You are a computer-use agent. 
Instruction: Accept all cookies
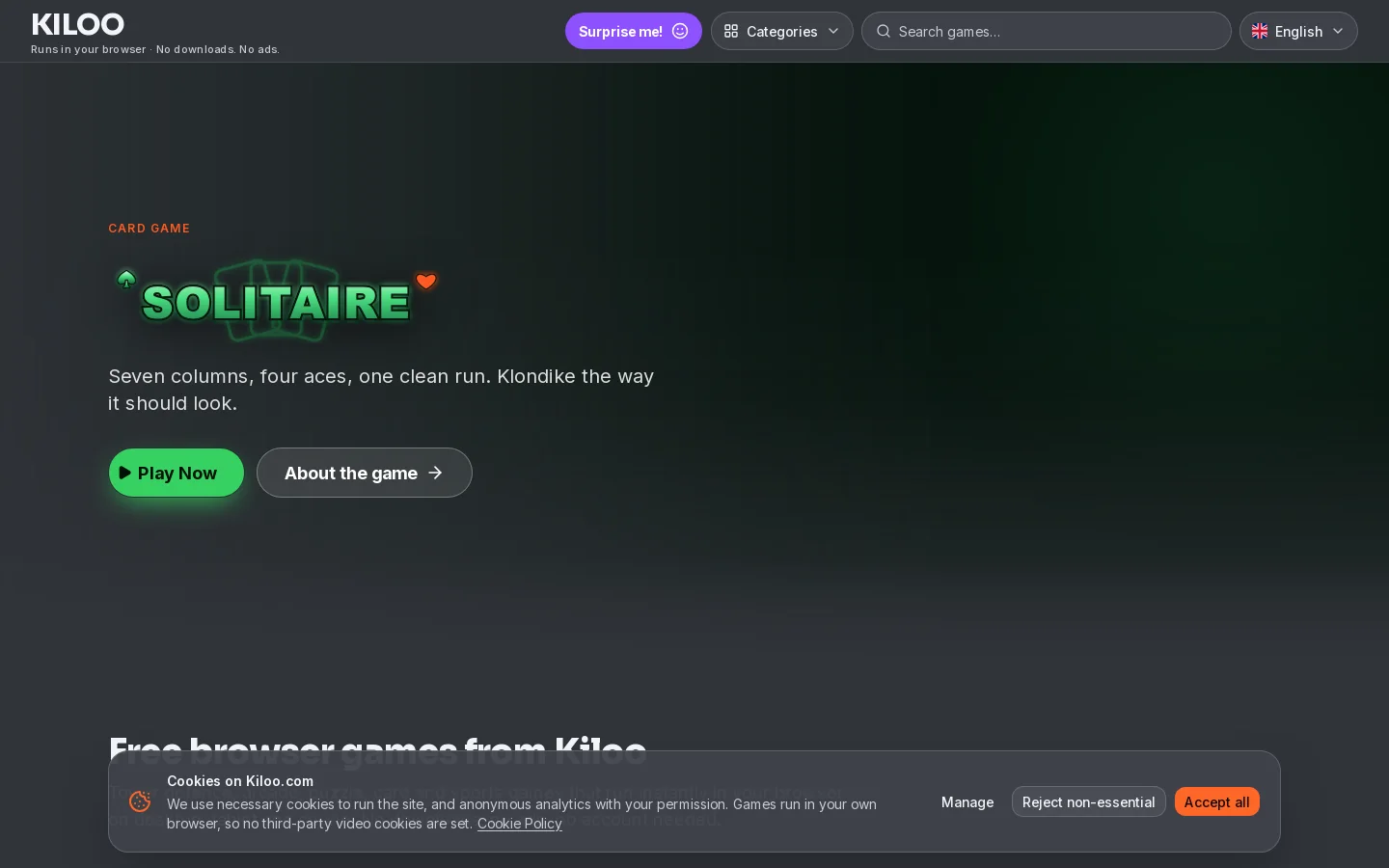click(1217, 801)
